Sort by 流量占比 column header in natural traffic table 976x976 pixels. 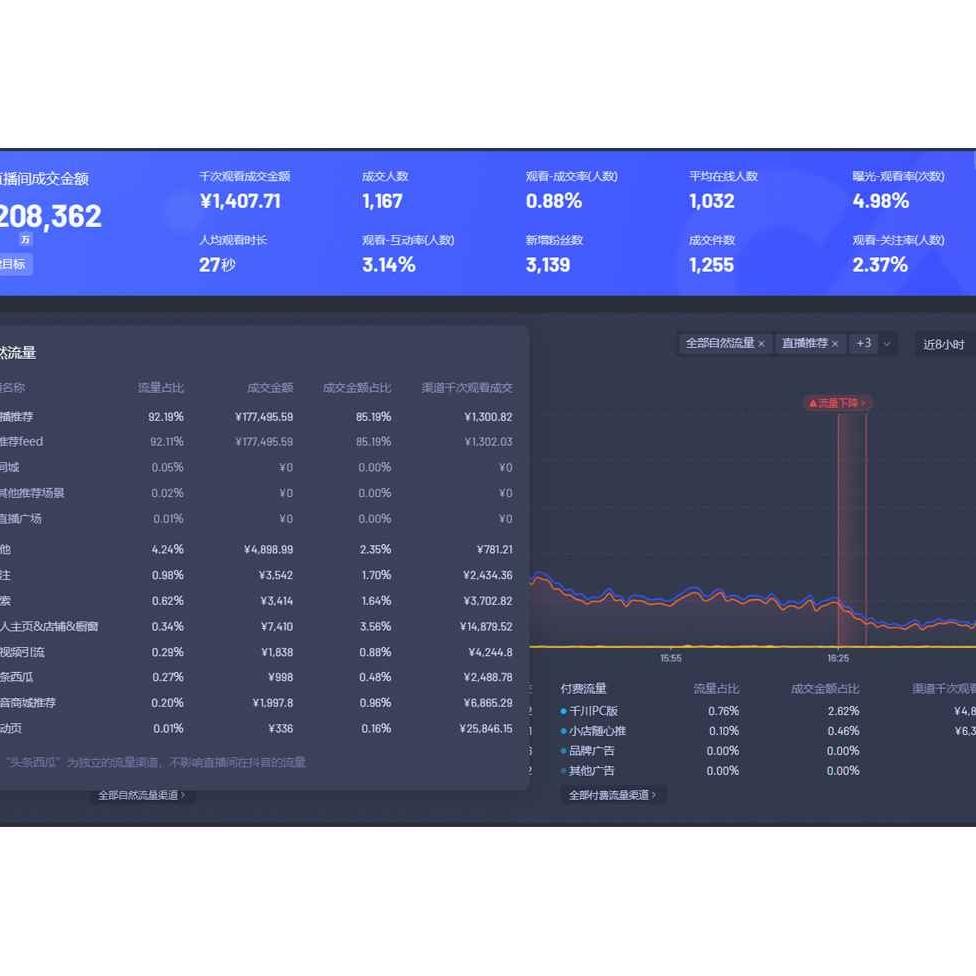tap(161, 388)
